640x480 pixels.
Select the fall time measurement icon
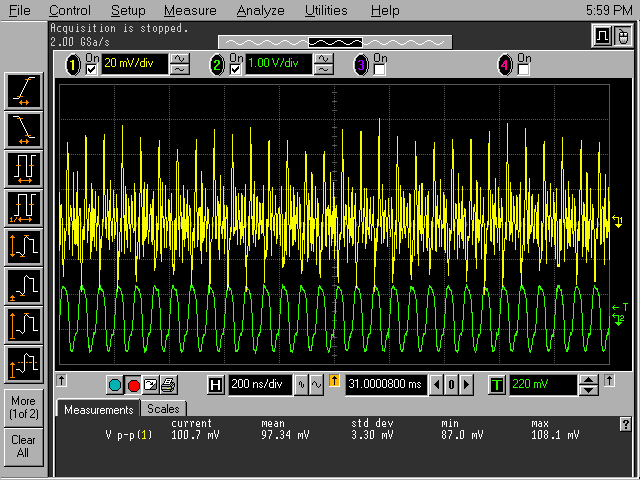(x=23, y=128)
